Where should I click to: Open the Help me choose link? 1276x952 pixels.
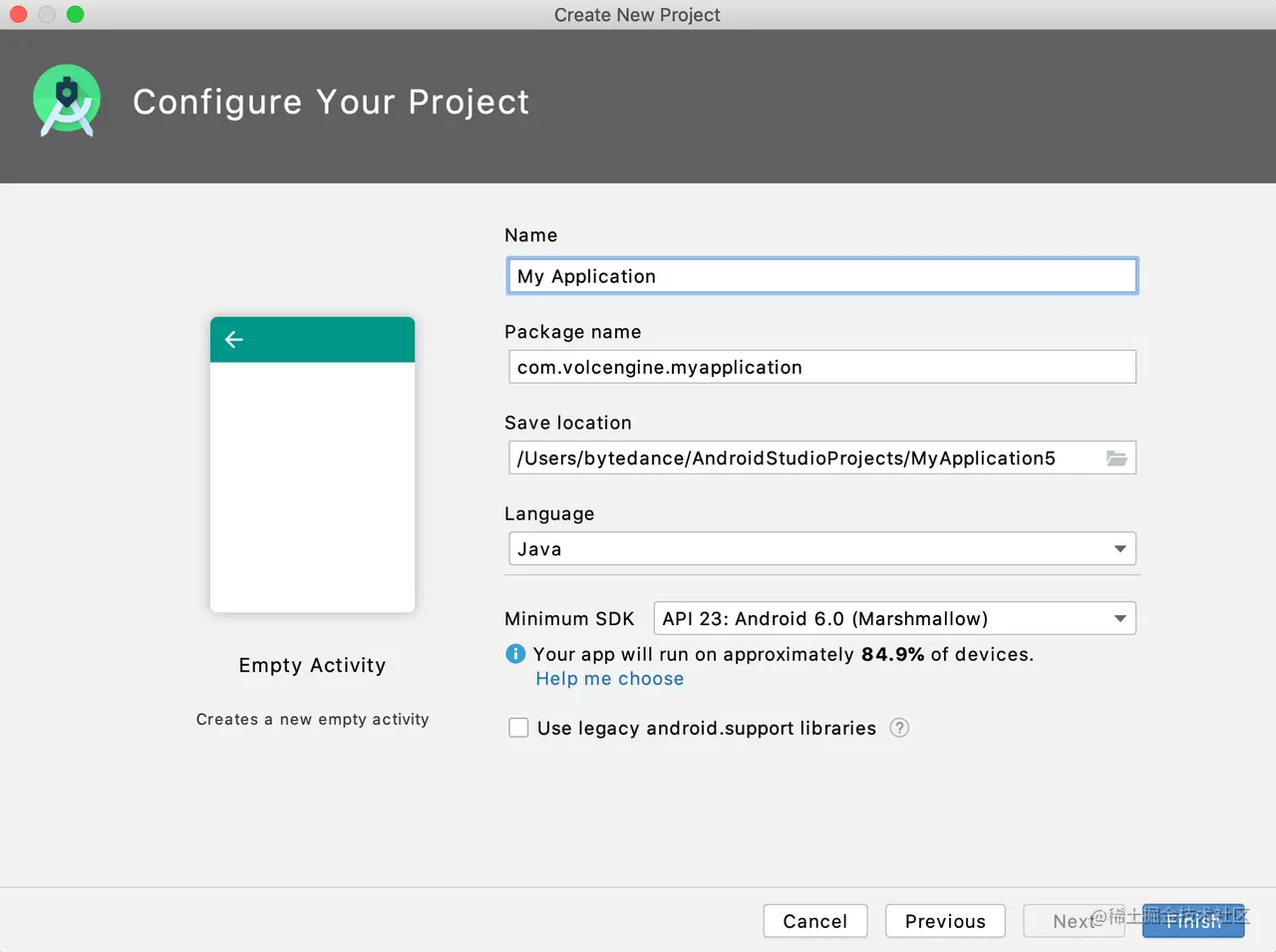pos(610,679)
